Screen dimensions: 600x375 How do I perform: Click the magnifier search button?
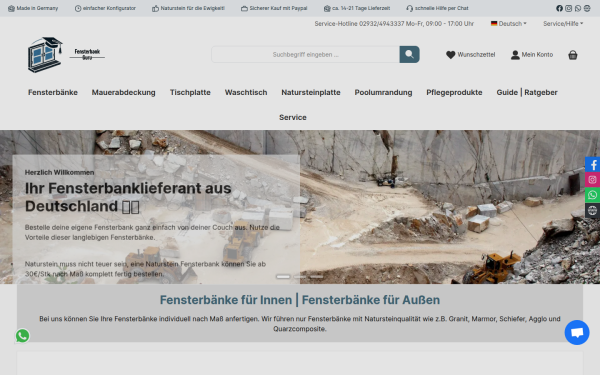coord(409,54)
